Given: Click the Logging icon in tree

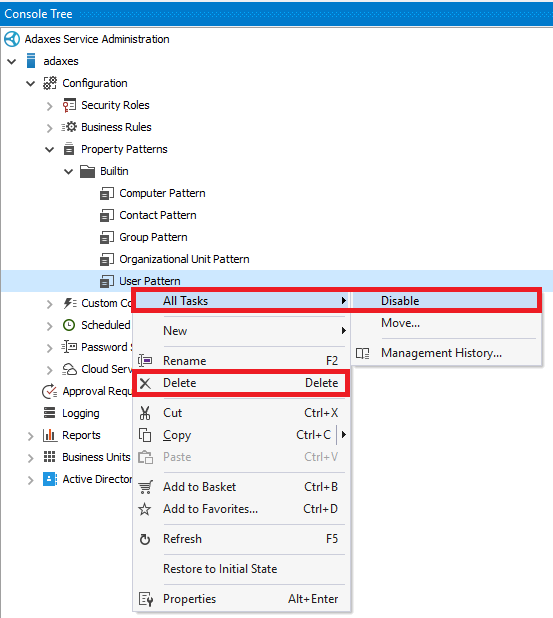Looking at the screenshot, I should click(50, 413).
